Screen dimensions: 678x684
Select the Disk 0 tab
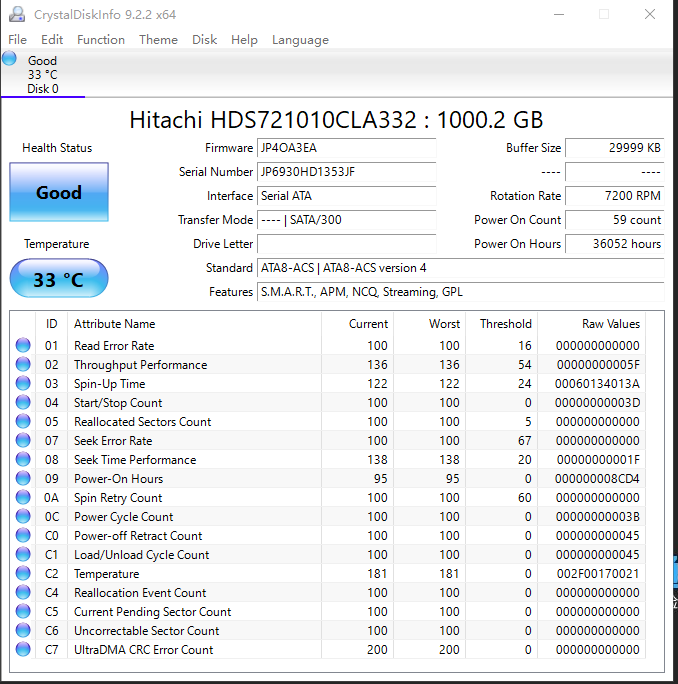pos(43,74)
